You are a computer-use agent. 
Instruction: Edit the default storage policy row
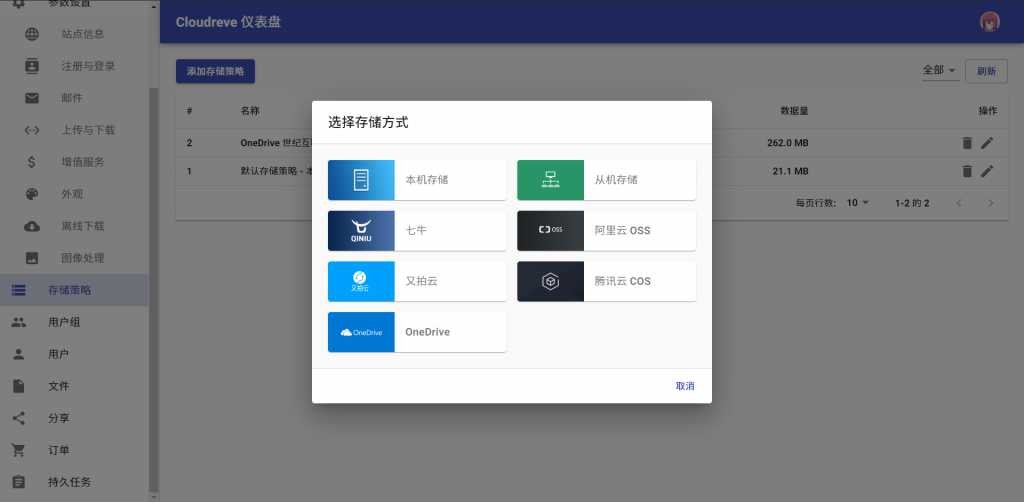tap(987, 171)
